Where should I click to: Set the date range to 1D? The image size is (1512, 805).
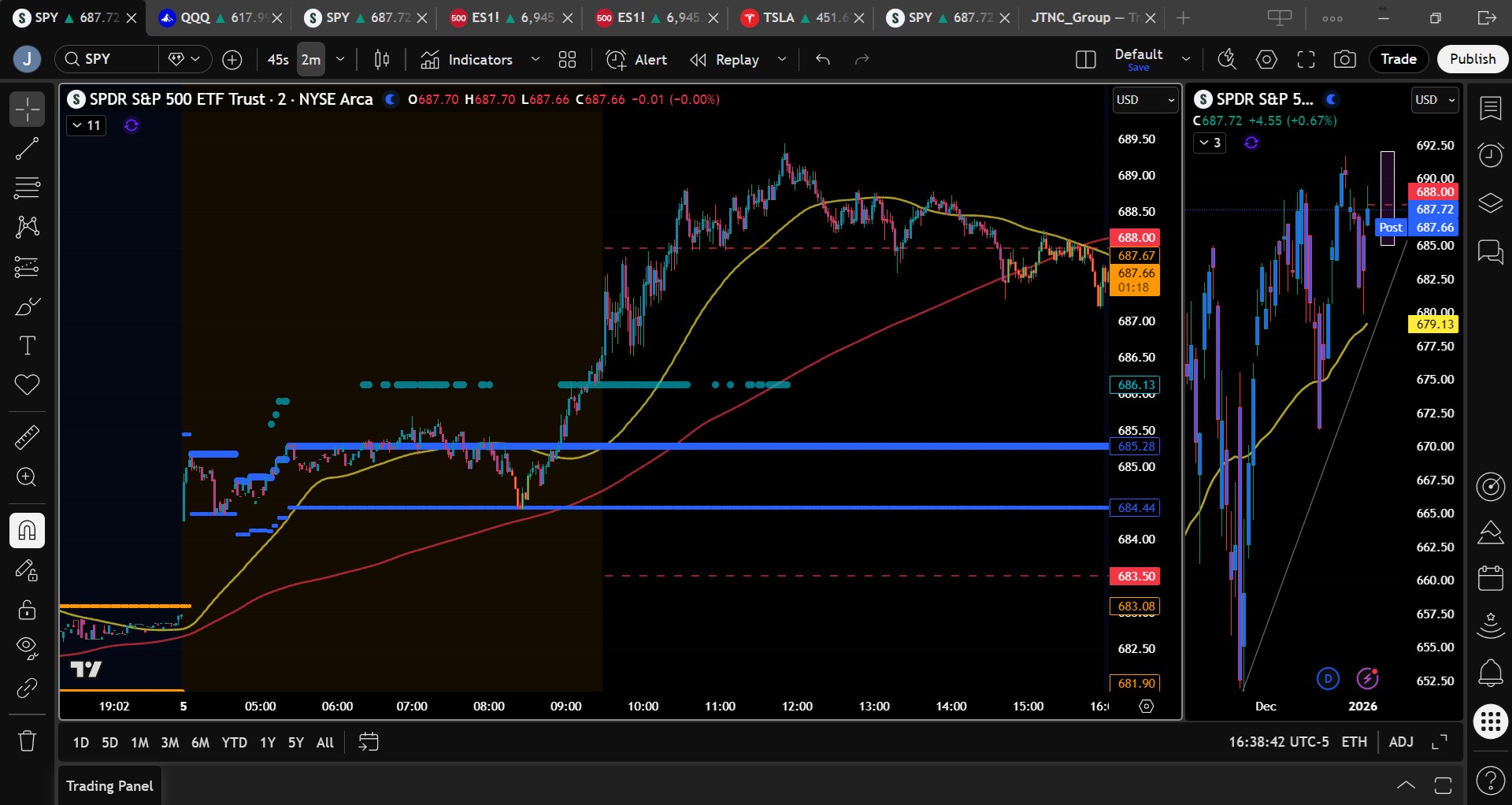pyautogui.click(x=81, y=742)
